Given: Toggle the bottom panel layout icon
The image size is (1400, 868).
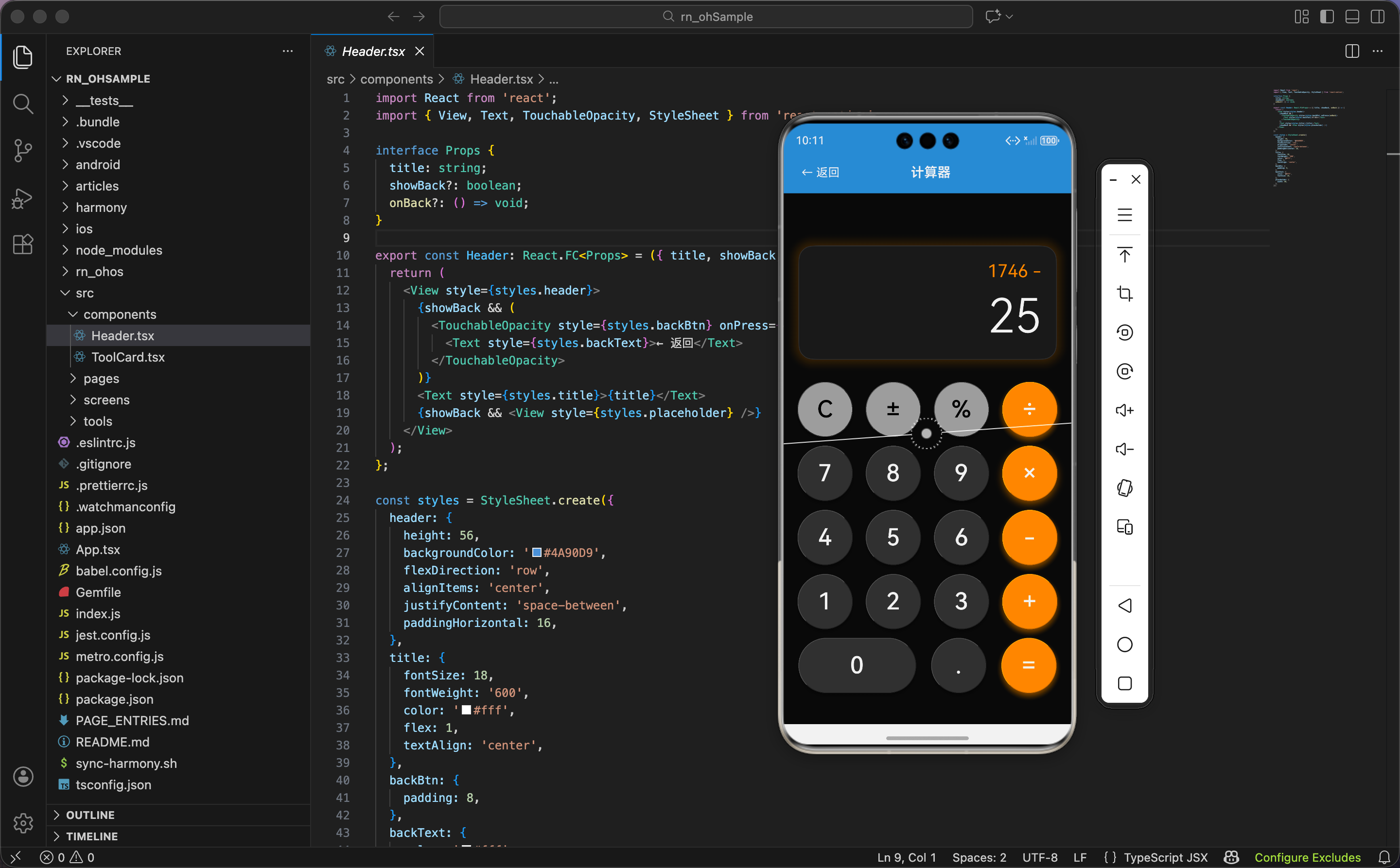Looking at the screenshot, I should (x=1352, y=17).
